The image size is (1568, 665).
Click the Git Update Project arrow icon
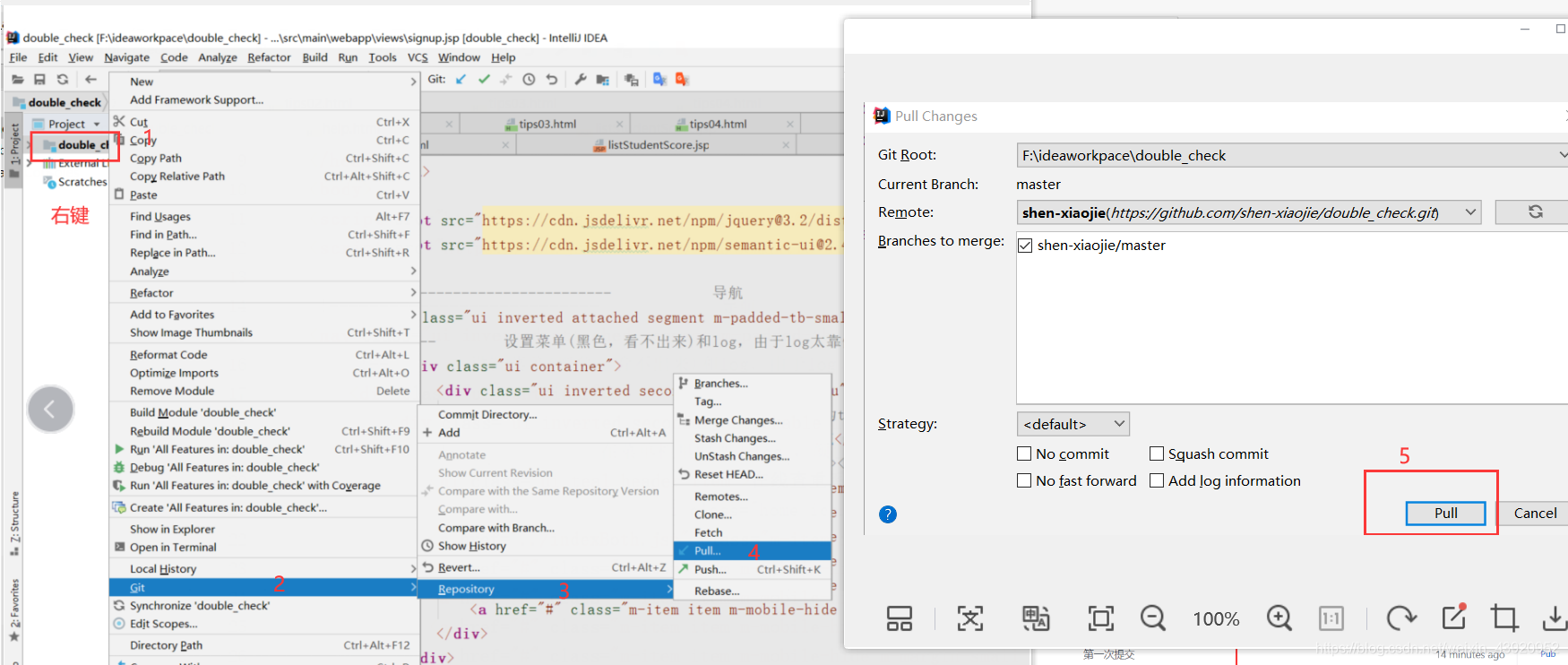(461, 80)
